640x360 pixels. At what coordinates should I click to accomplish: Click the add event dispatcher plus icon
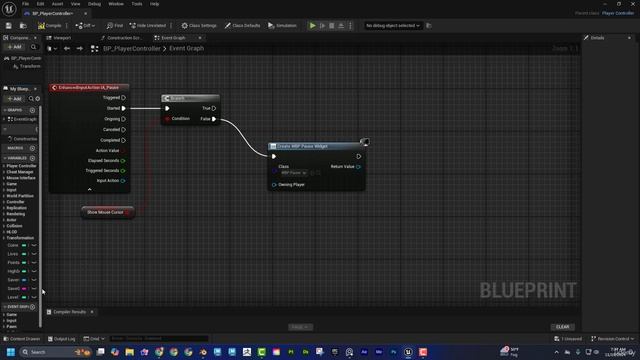[x=32, y=307]
